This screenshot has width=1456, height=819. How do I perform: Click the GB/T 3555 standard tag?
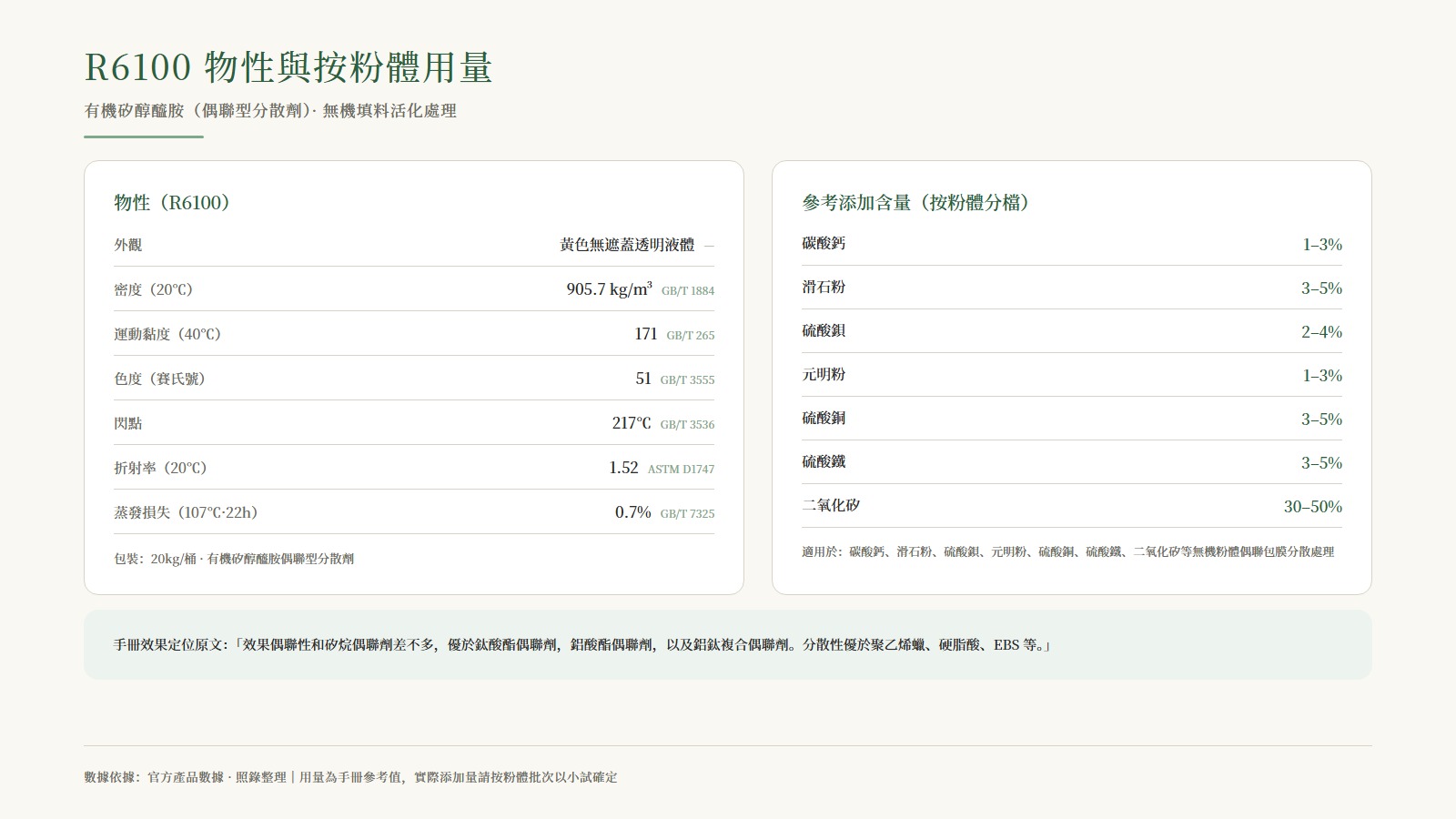coord(688,380)
